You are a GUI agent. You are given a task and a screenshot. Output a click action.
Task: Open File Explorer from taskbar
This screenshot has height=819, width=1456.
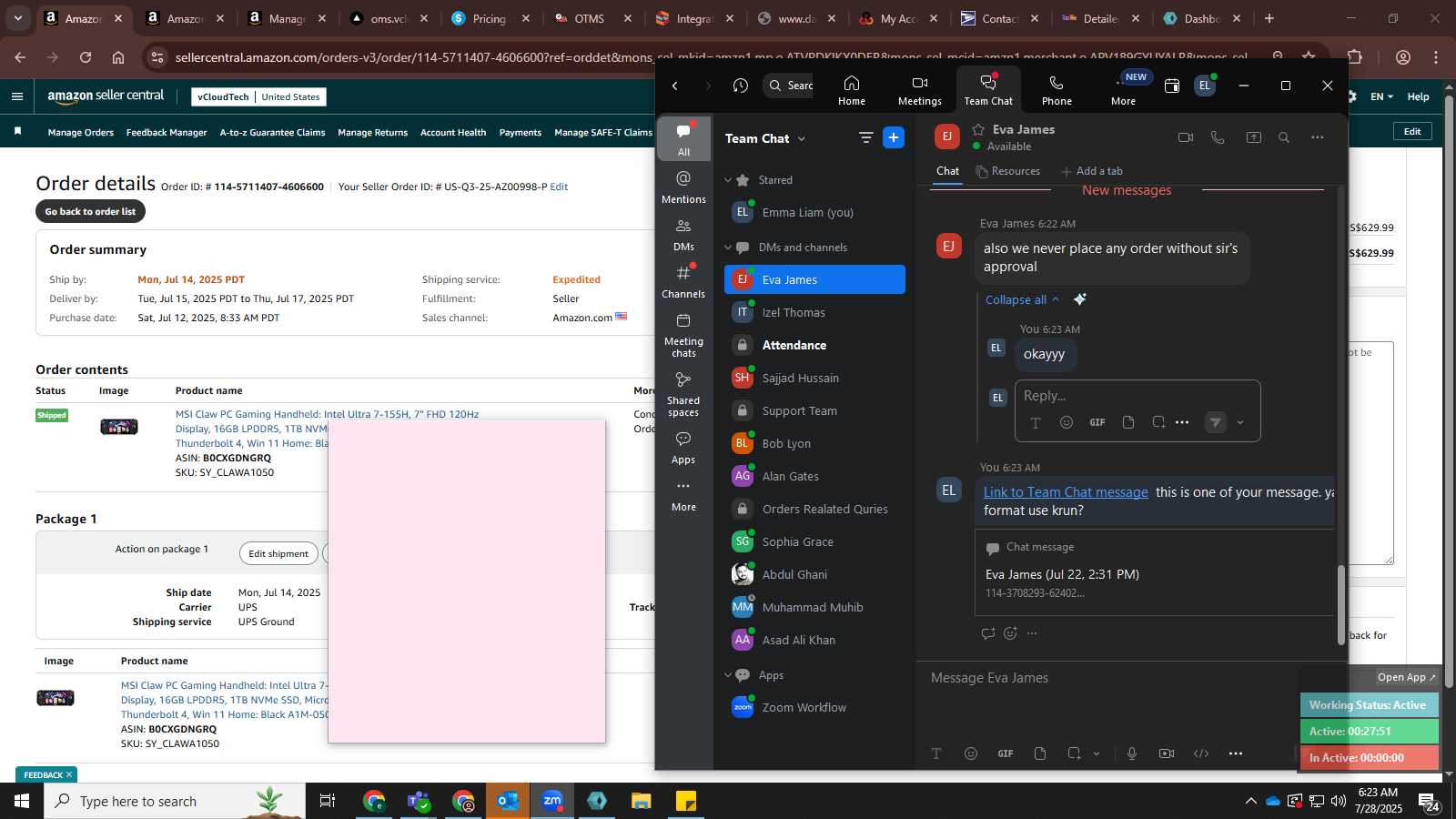(x=642, y=801)
